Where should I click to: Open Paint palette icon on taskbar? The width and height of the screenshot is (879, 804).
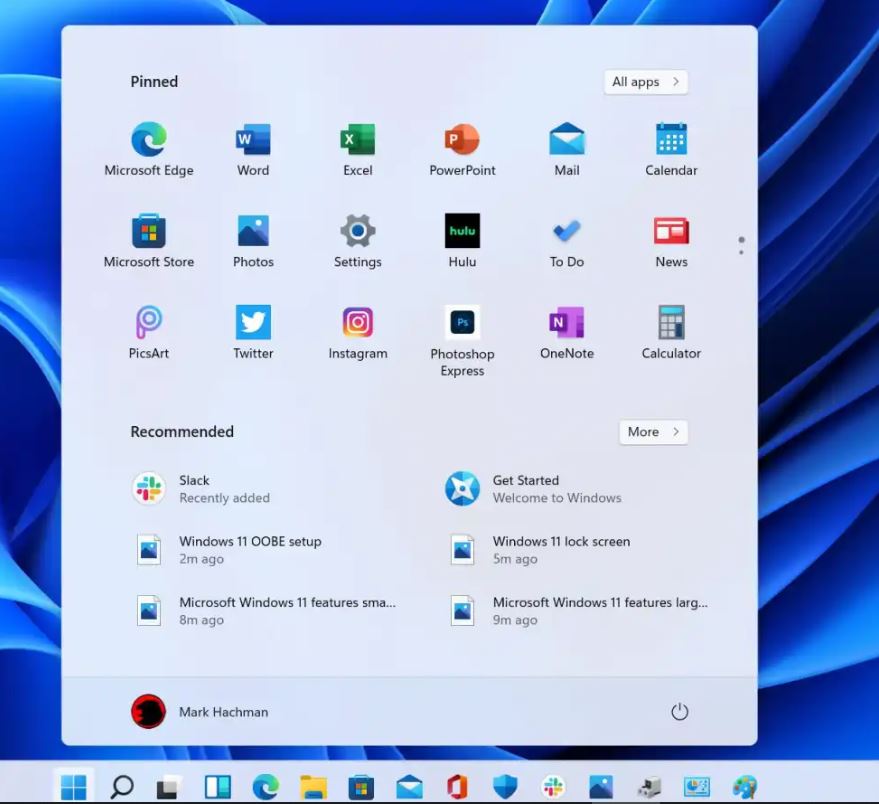(x=744, y=787)
